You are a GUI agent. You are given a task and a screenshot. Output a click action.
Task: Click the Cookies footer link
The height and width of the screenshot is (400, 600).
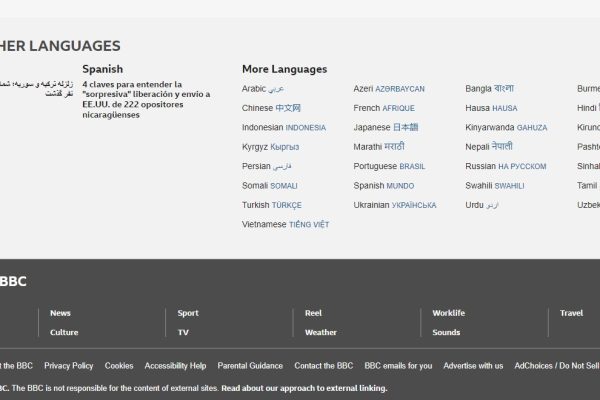click(119, 366)
